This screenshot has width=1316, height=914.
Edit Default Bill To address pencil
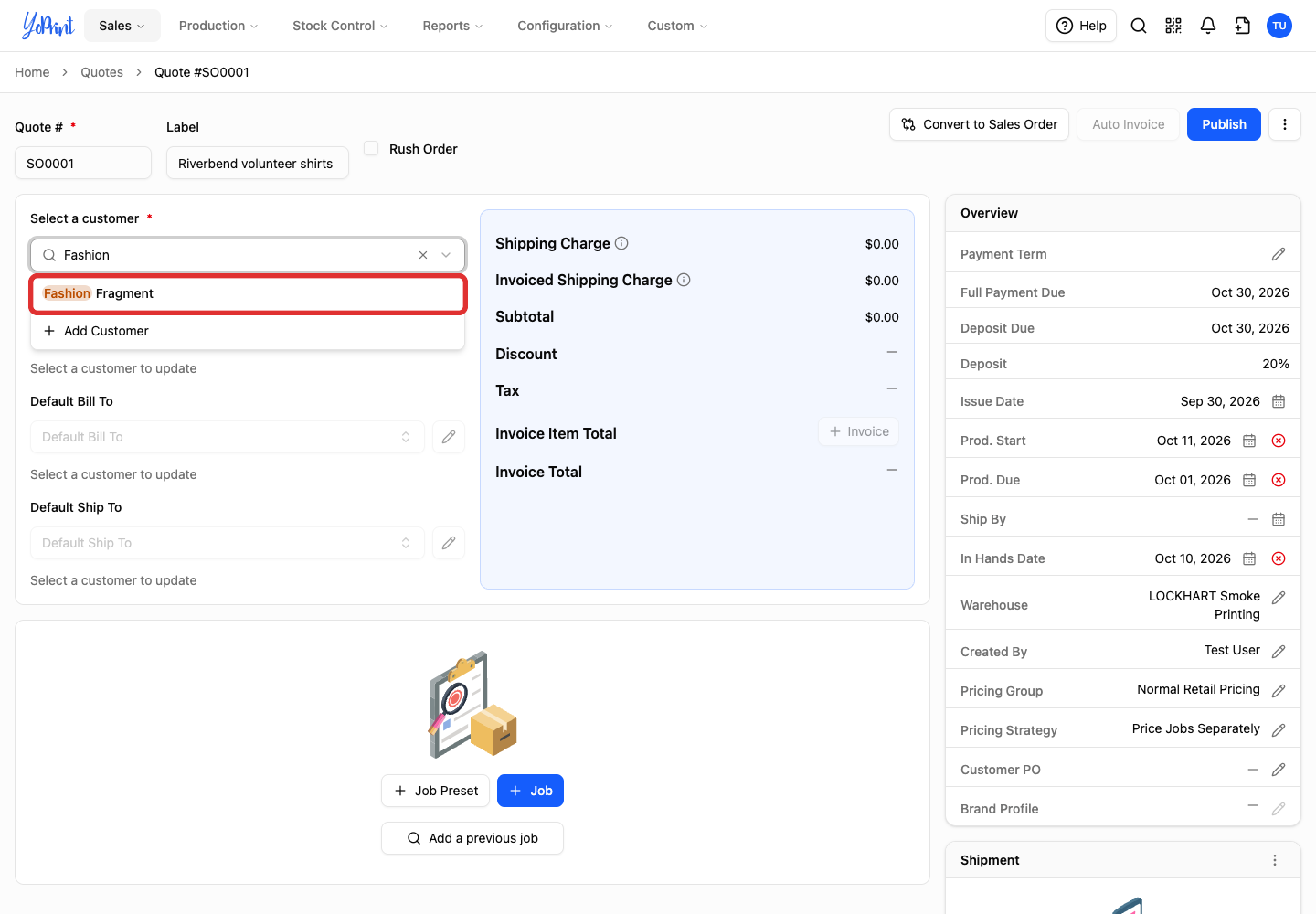coord(449,437)
